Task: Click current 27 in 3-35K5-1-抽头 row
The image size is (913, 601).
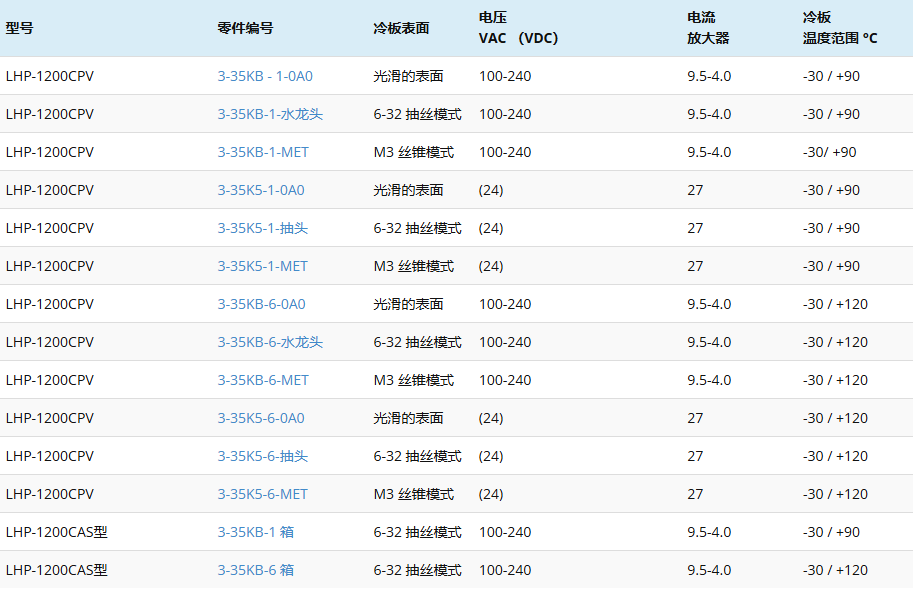Action: pos(695,228)
